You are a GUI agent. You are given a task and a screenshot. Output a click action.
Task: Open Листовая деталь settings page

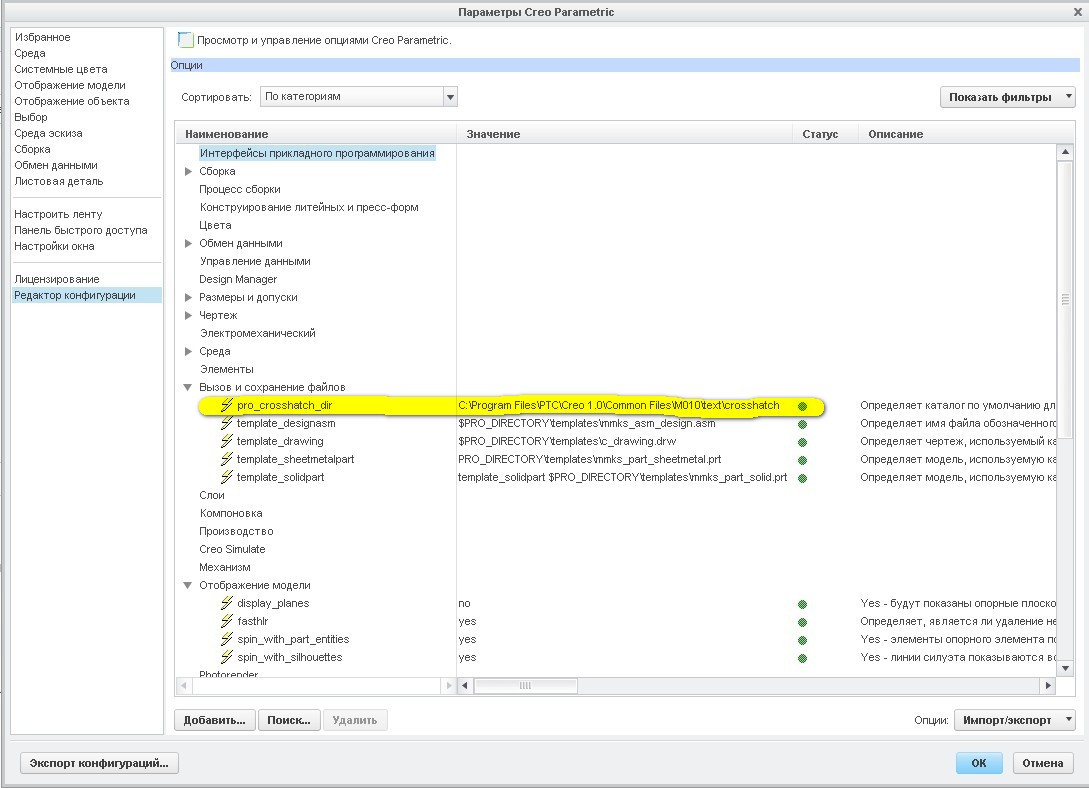[58, 181]
